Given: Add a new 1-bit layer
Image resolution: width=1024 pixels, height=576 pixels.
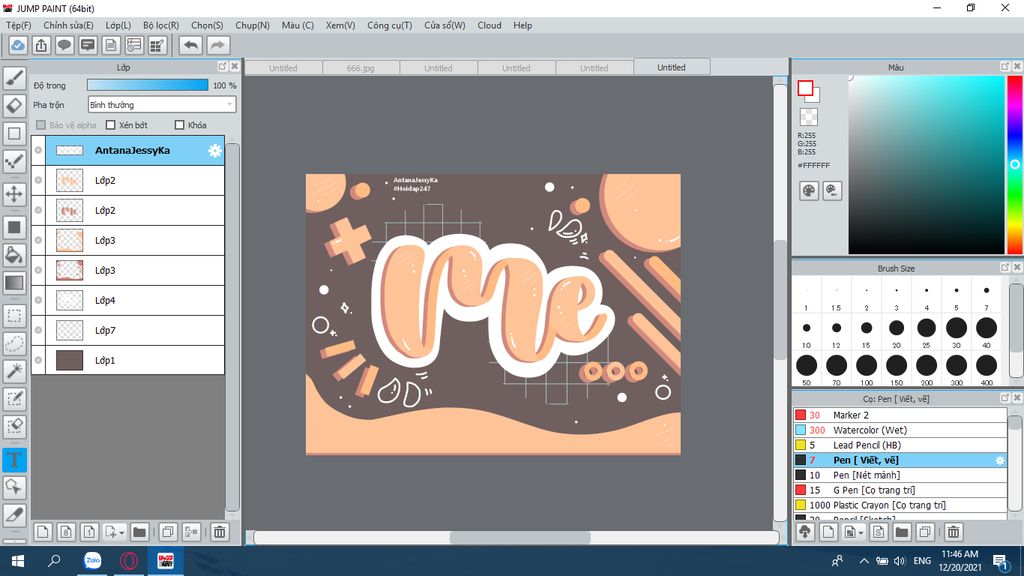Looking at the screenshot, I should tap(89, 532).
